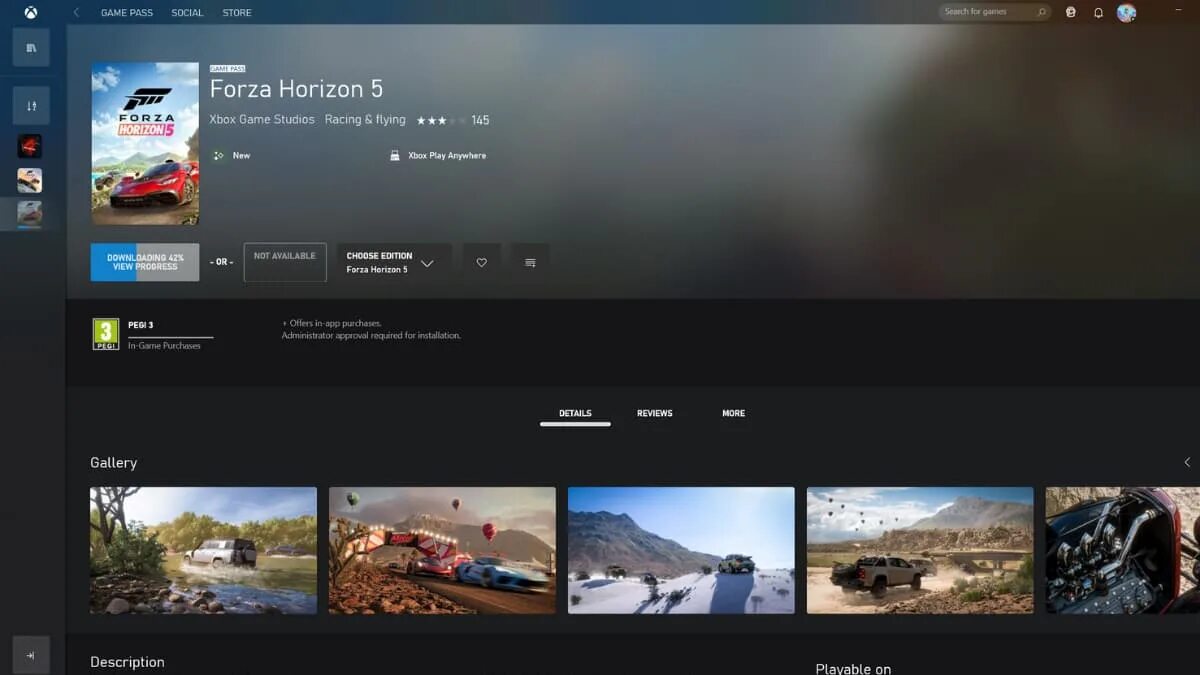The height and width of the screenshot is (675, 1200).
Task: Click the gallery previous arrow
Action: click(1187, 462)
